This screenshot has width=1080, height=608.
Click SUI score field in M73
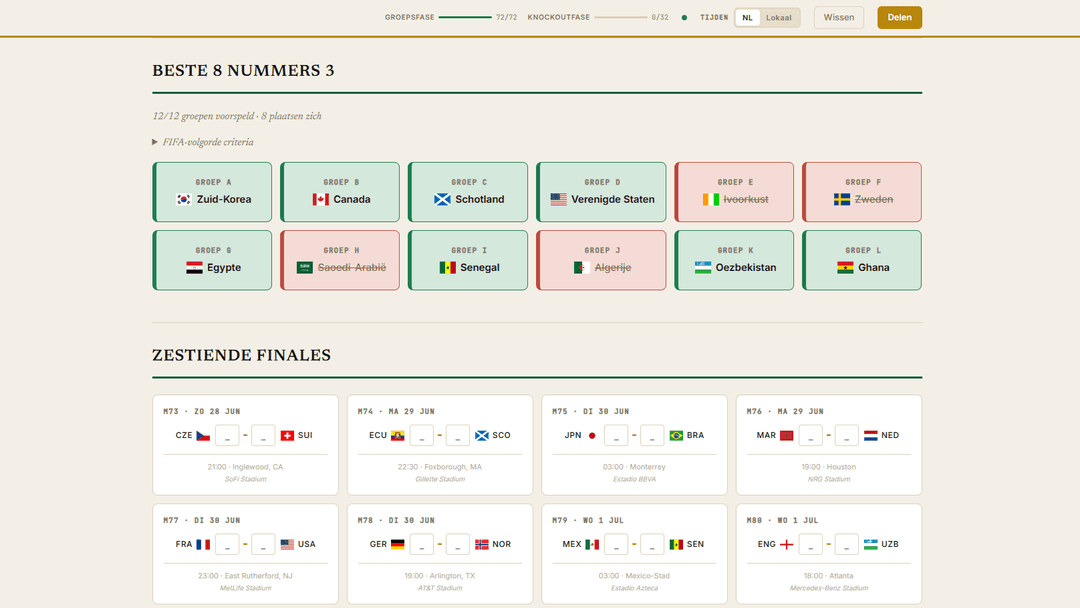click(x=263, y=436)
